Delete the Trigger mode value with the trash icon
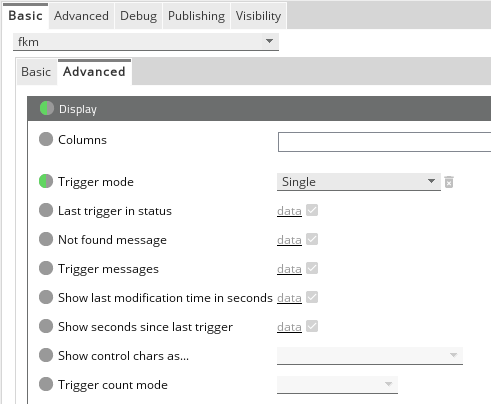The width and height of the screenshot is (491, 404). click(449, 182)
